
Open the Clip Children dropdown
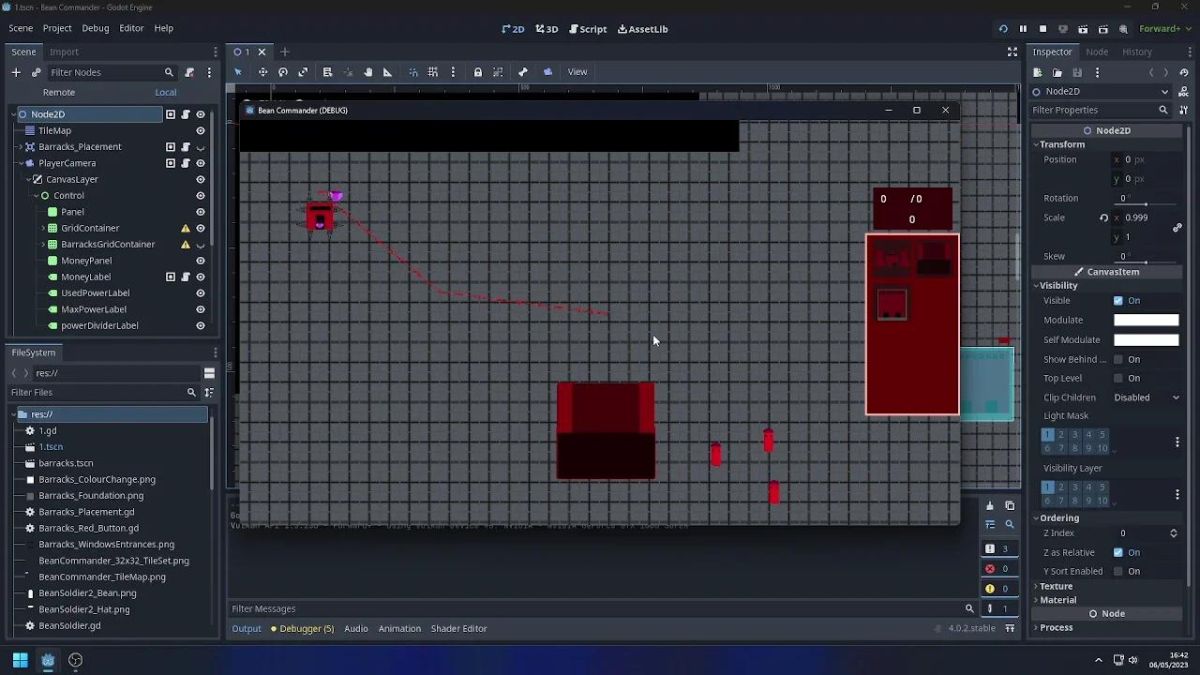tap(1147, 397)
